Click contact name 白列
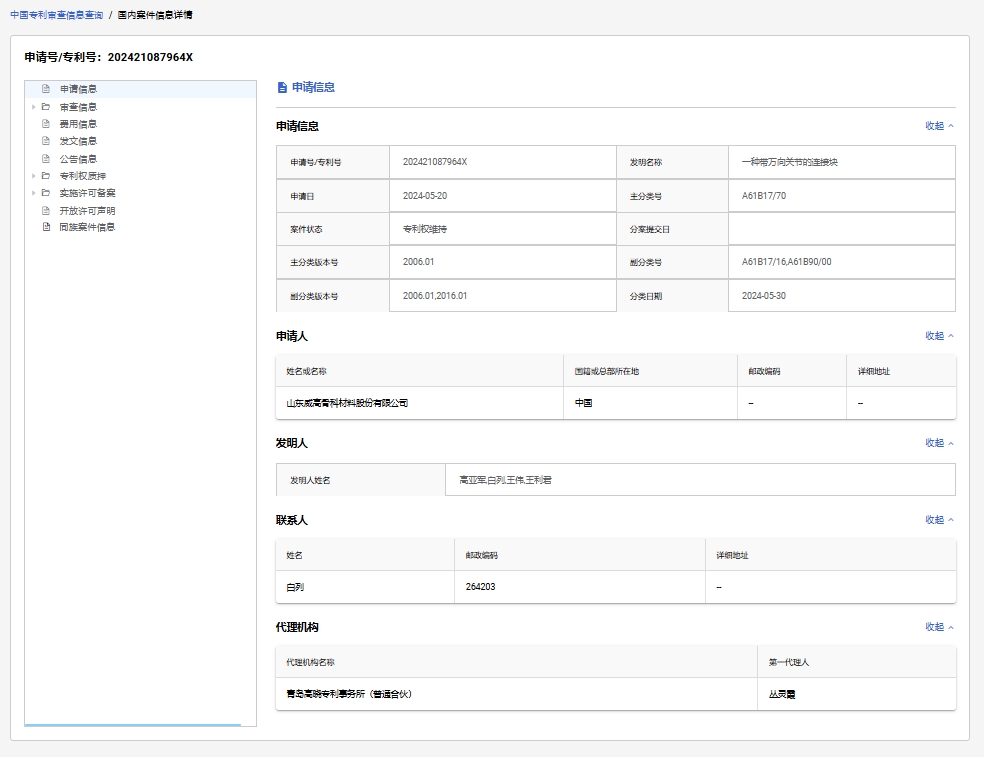This screenshot has height=757, width=984. pyautogui.click(x=295, y=587)
